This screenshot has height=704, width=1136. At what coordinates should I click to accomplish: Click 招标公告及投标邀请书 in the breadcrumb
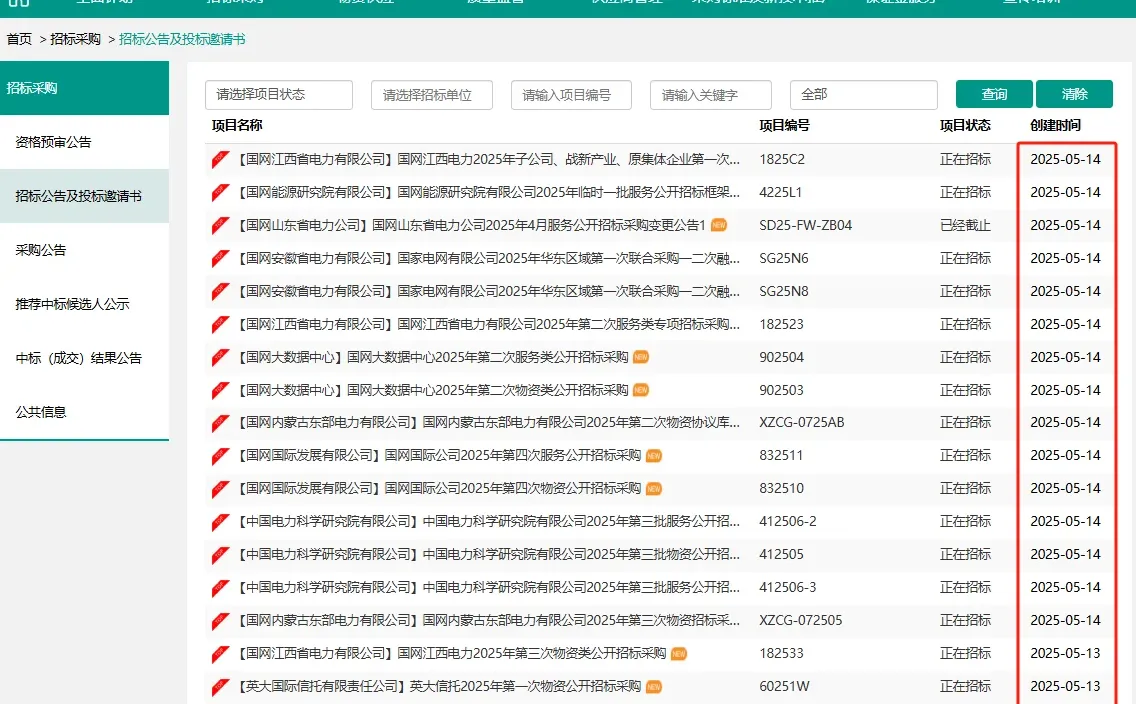[x=182, y=39]
